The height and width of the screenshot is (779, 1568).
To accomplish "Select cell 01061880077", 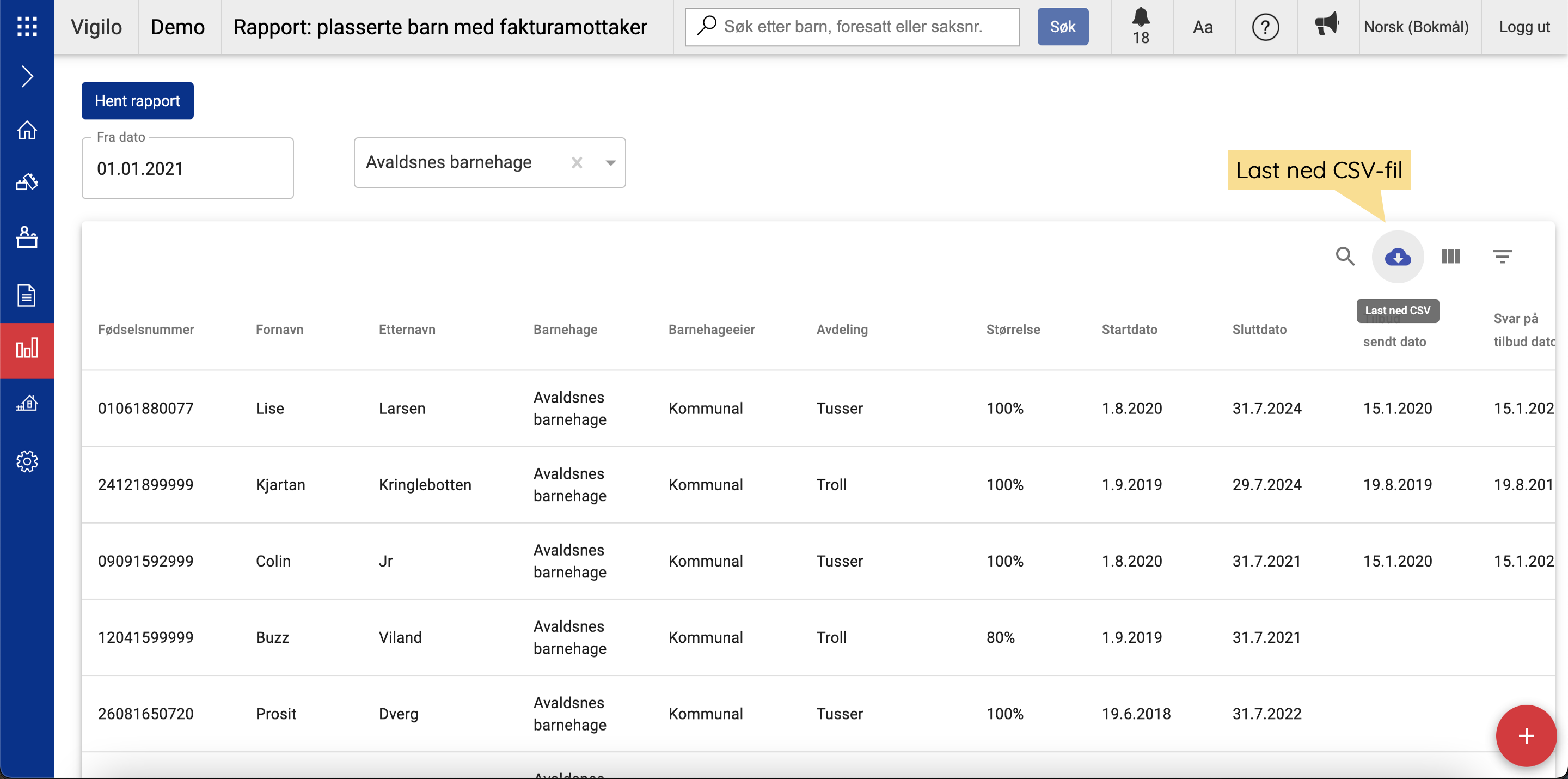I will (145, 408).
